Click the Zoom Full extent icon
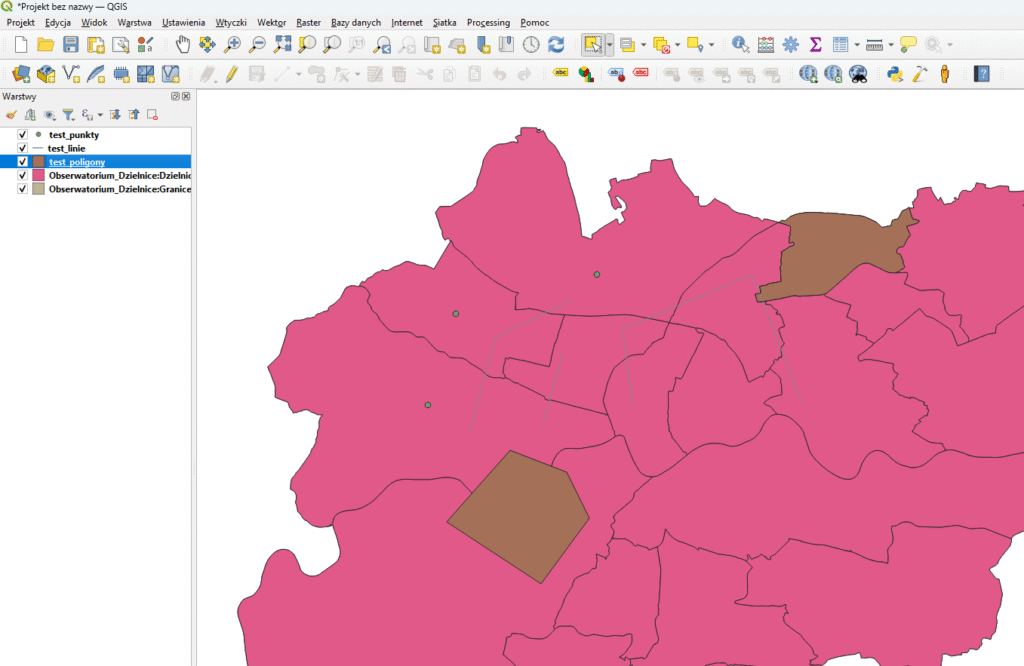The width and height of the screenshot is (1024, 666). click(x=282, y=44)
